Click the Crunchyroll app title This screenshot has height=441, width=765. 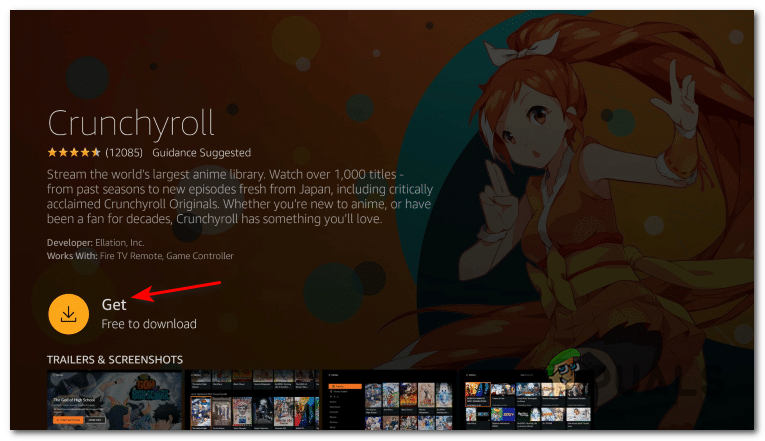(x=131, y=124)
